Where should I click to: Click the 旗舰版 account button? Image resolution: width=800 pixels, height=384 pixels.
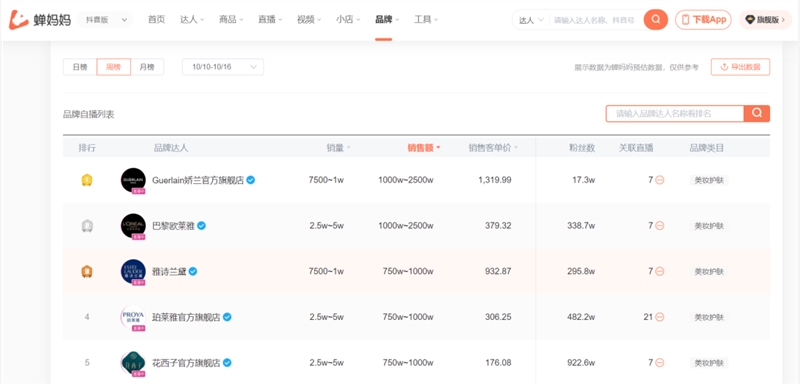tap(765, 20)
